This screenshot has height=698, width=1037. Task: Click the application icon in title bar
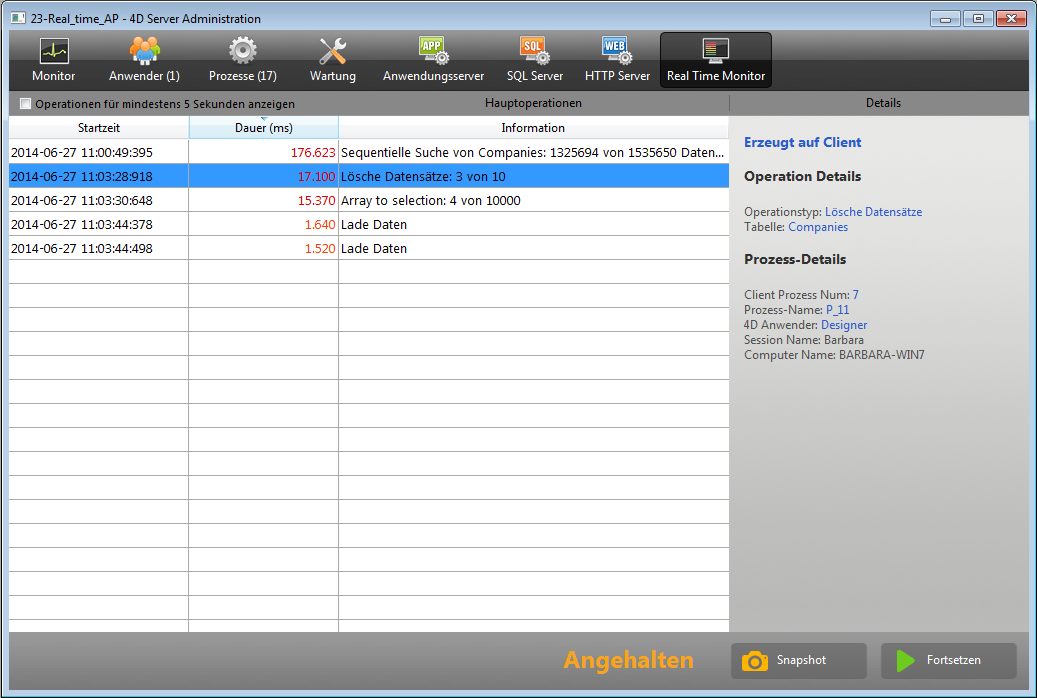coord(18,18)
